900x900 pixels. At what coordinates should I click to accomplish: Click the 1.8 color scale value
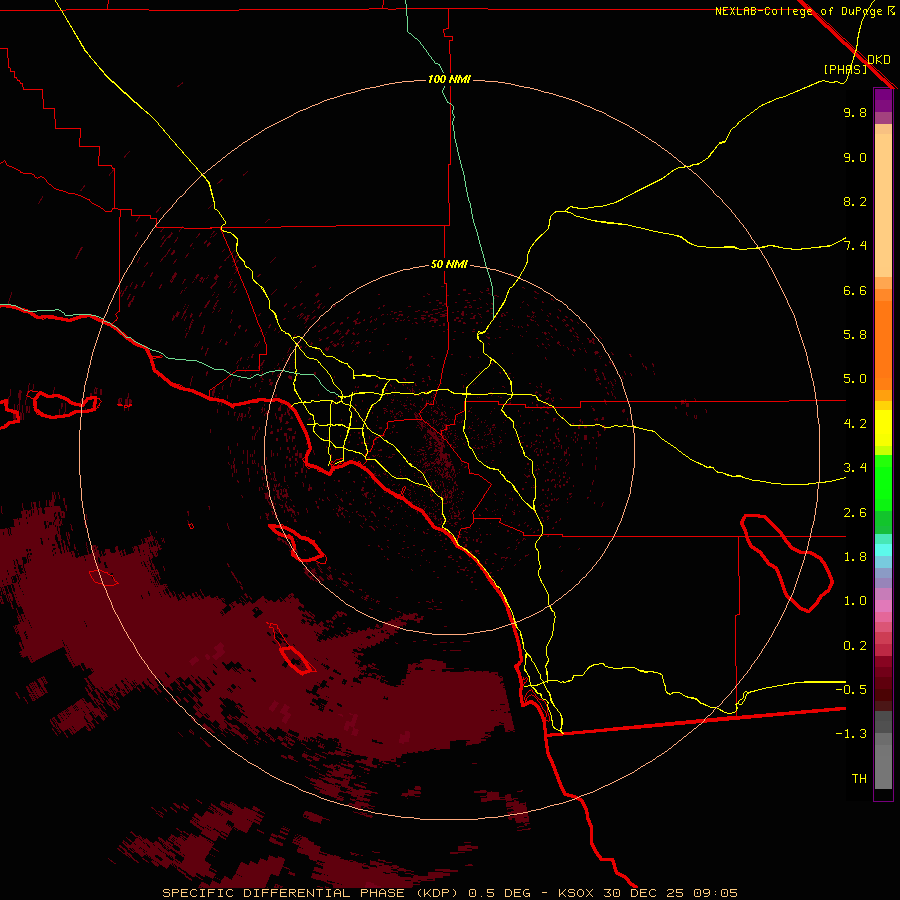point(855,557)
